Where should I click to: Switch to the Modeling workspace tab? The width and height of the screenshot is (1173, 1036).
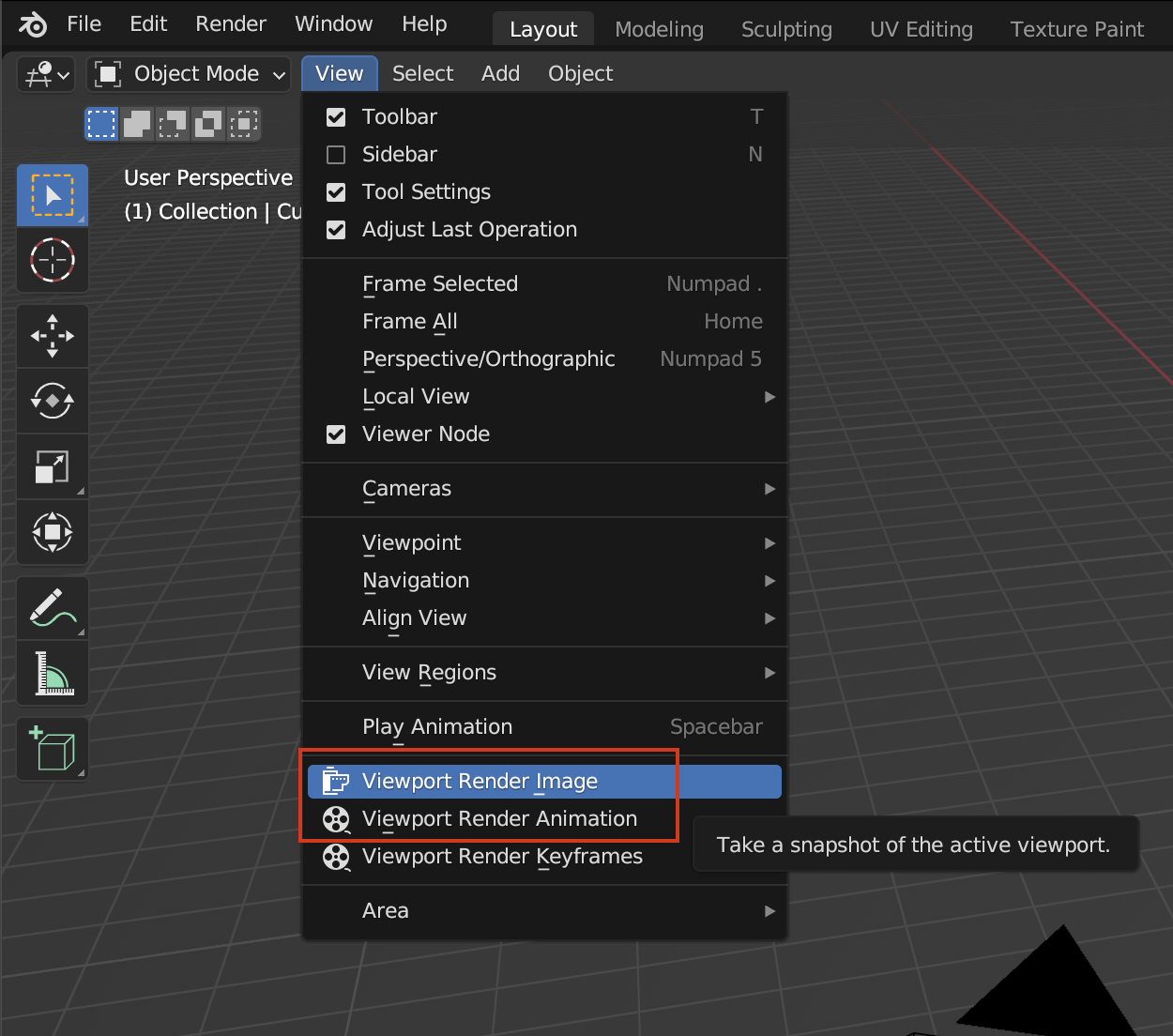pos(659,29)
